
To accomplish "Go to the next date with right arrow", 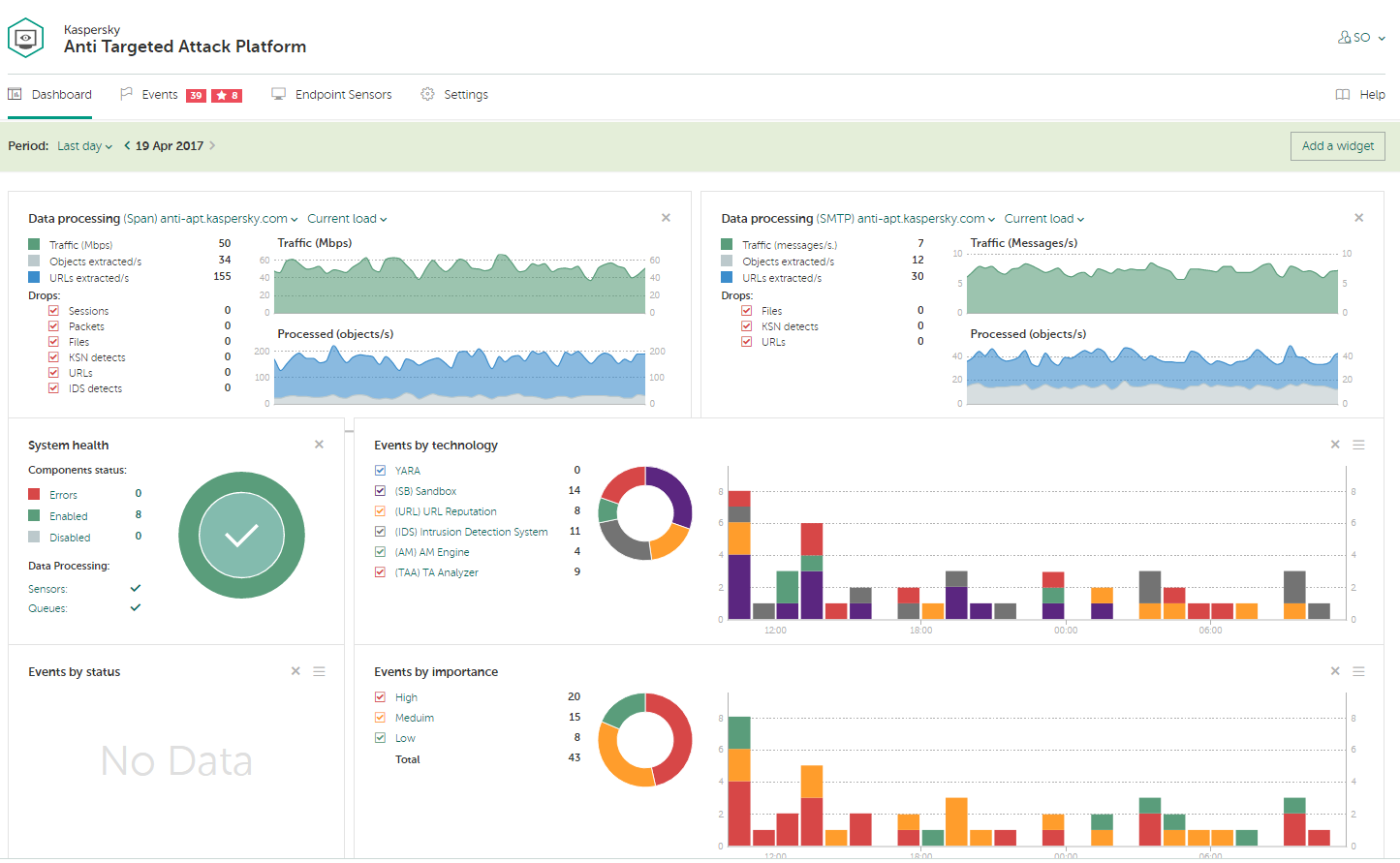I will click(212, 145).
